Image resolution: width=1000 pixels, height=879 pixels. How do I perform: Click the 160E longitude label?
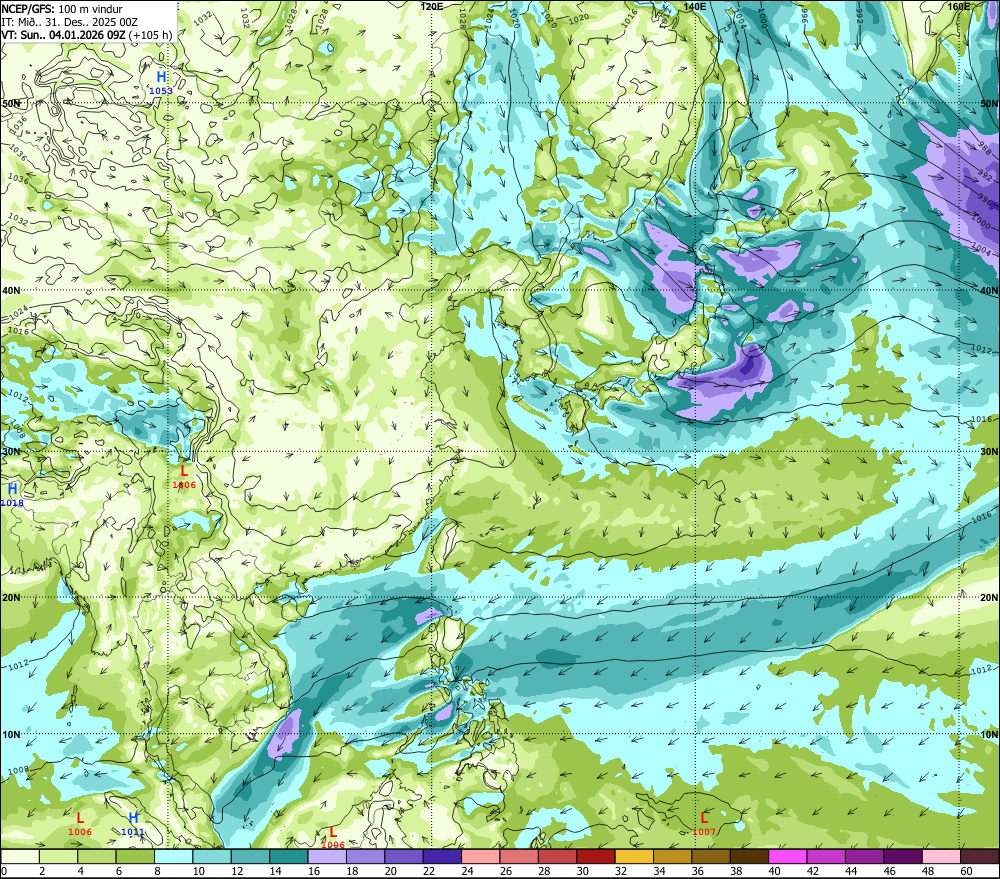958,6
